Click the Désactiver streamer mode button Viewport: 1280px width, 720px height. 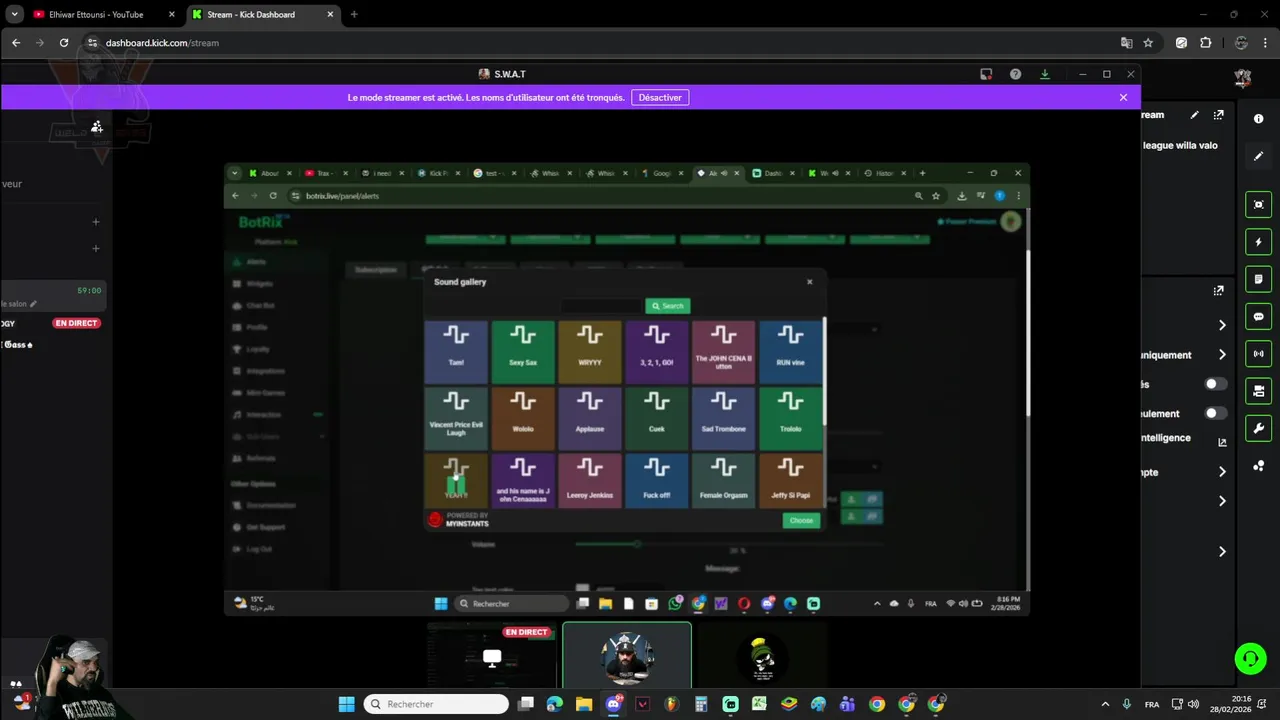(660, 97)
